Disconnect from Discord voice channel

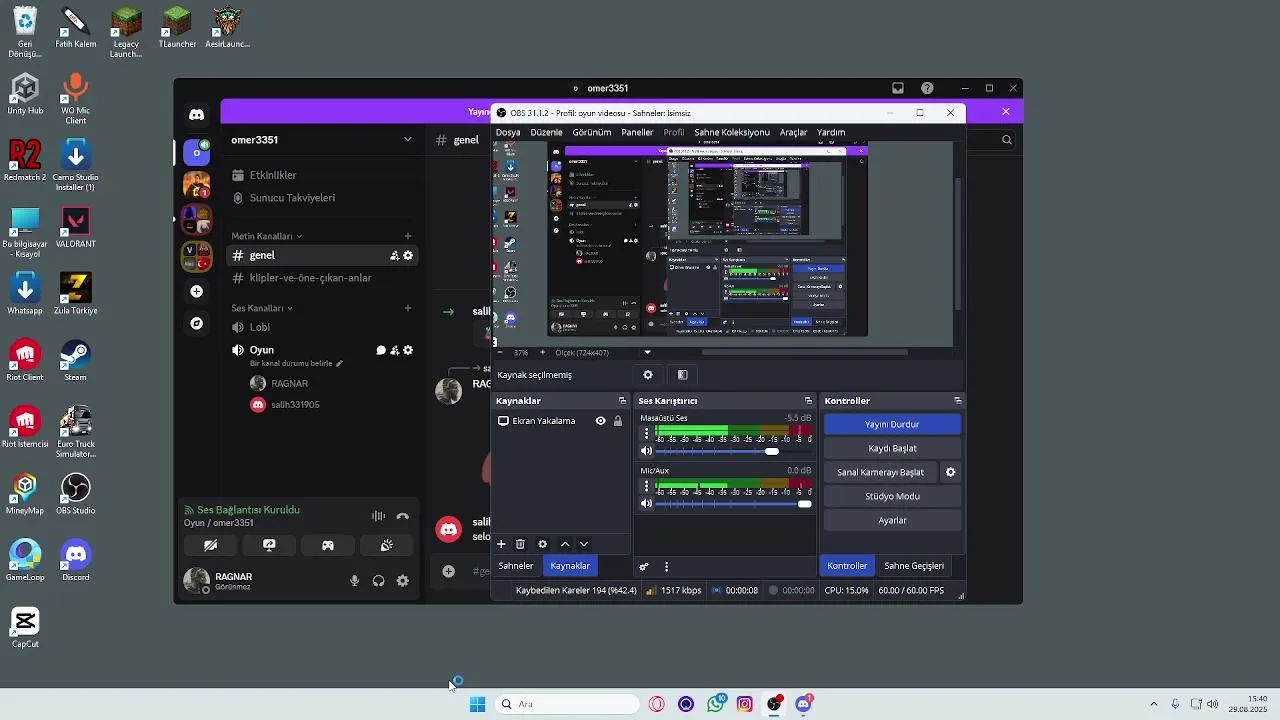(403, 517)
